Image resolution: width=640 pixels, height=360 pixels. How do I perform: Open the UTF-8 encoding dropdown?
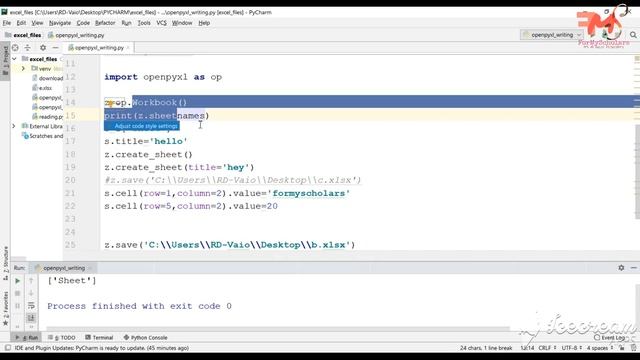[571, 348]
